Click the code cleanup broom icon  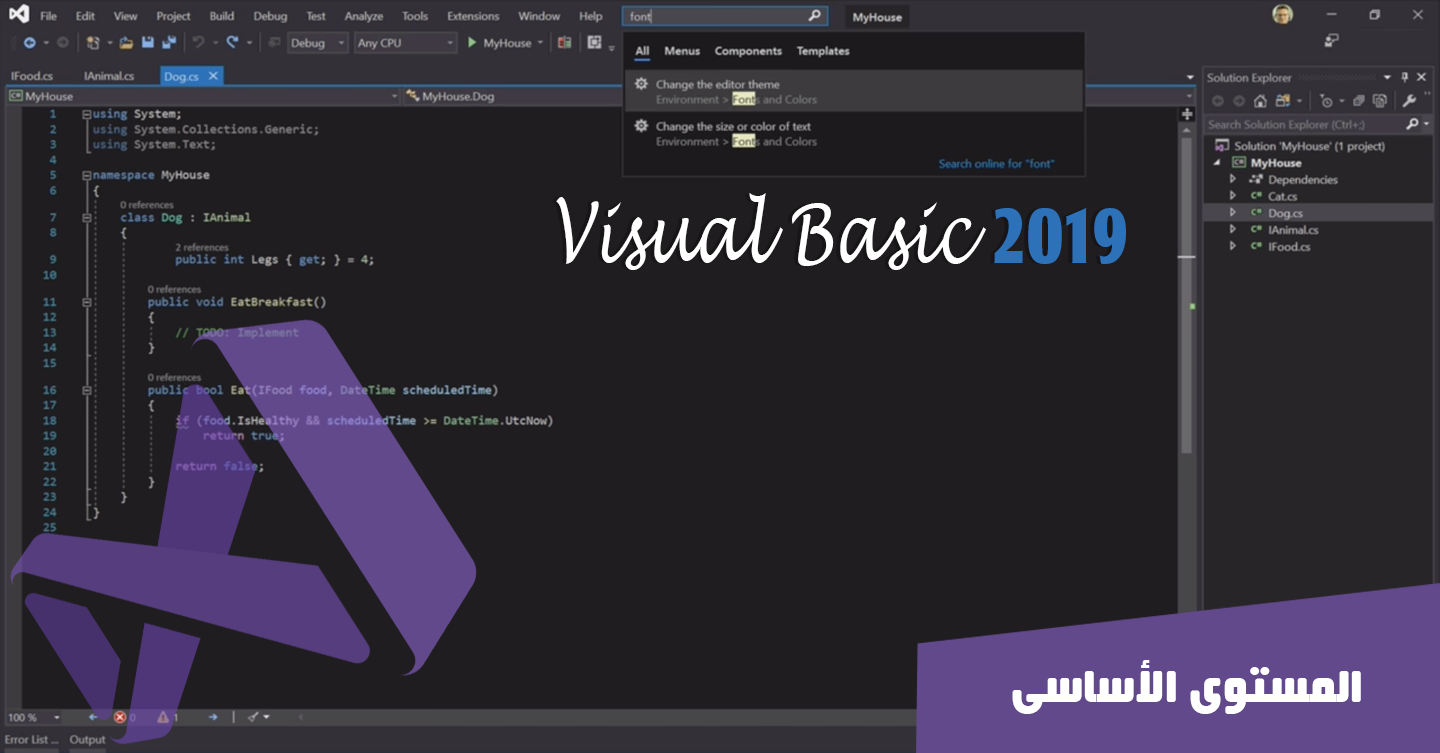[x=253, y=717]
